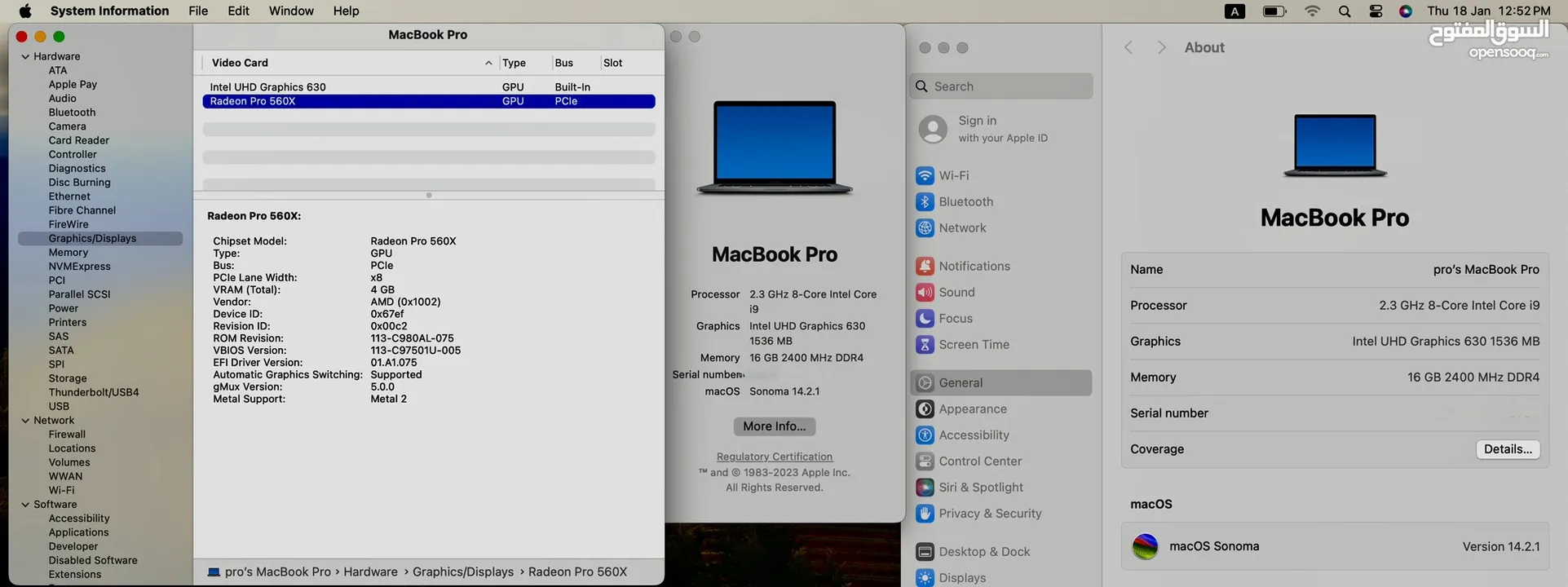The height and width of the screenshot is (587, 1568).
Task: Select the General gear icon
Action: coord(925,382)
